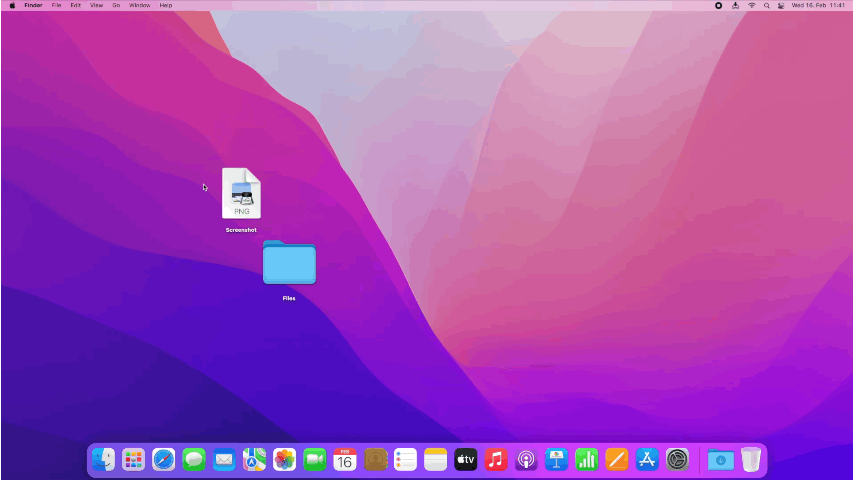Open the Edit menu

(x=76, y=5)
